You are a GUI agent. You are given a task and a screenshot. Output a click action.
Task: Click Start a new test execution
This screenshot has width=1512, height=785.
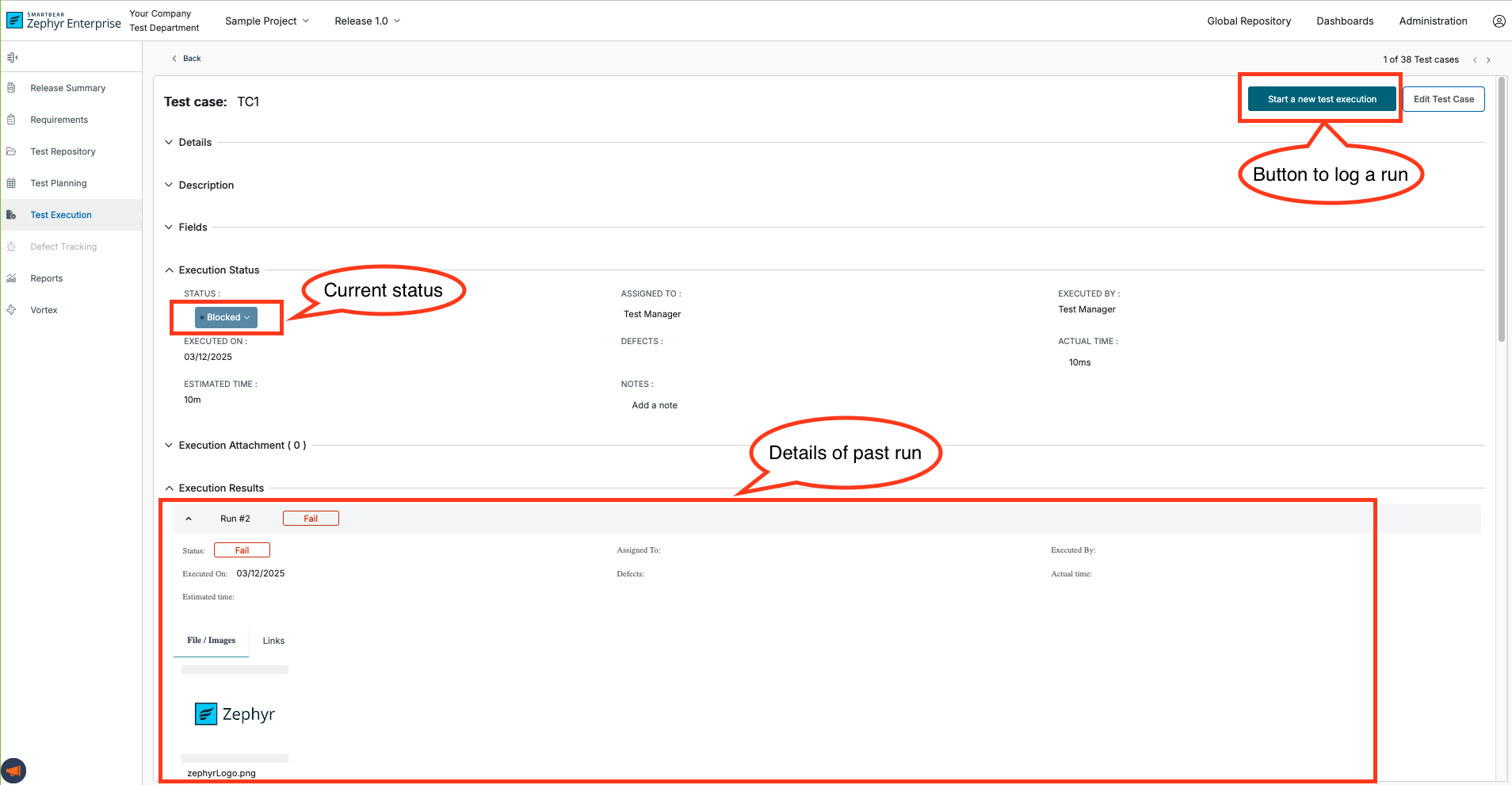1321,99
